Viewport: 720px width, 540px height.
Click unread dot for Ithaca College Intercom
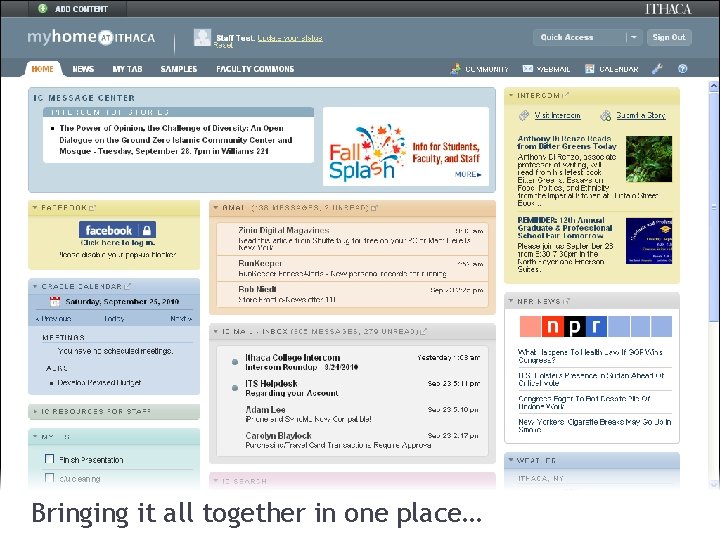(x=235, y=362)
